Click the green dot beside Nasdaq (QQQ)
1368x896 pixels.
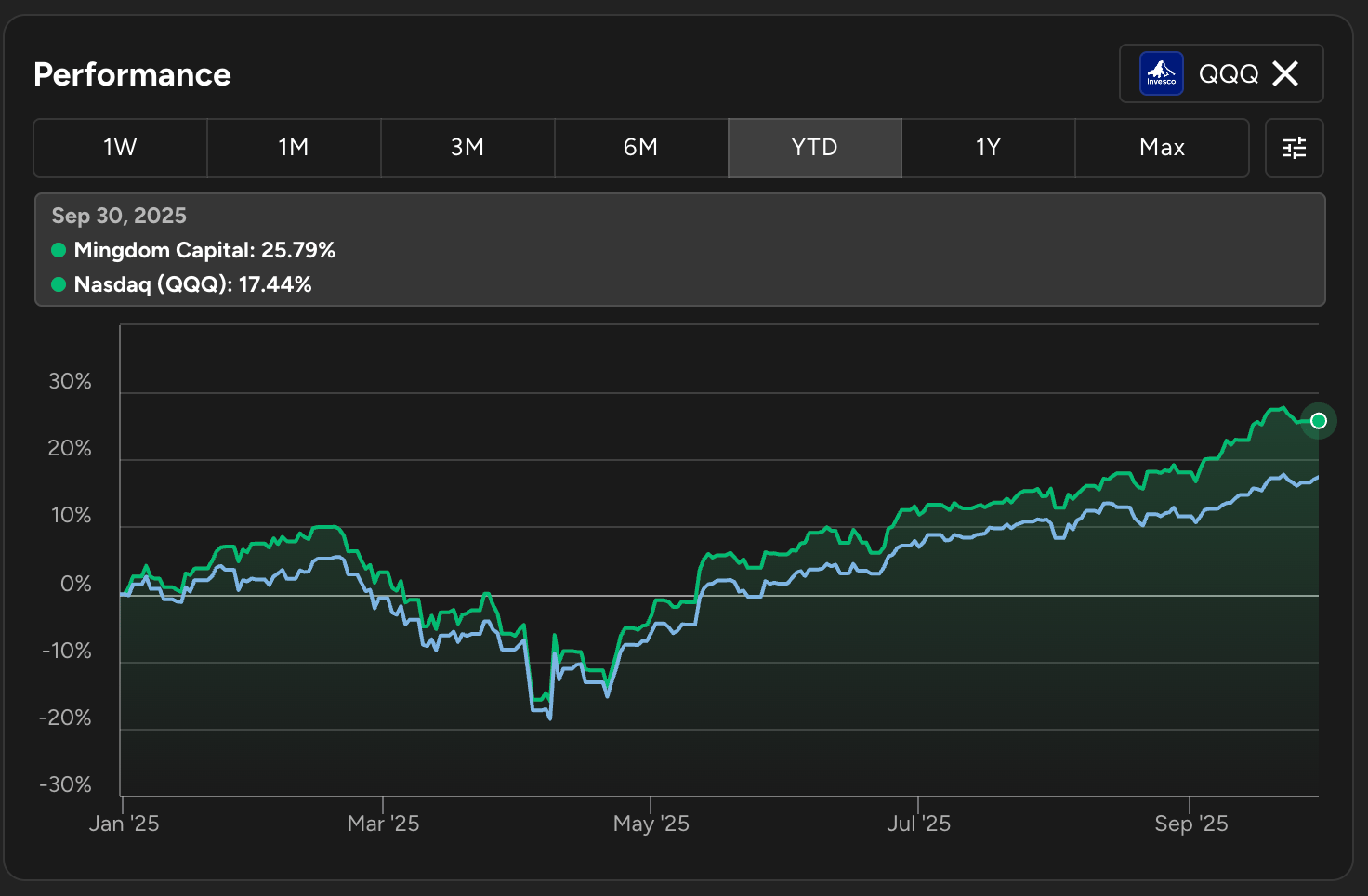(x=59, y=284)
